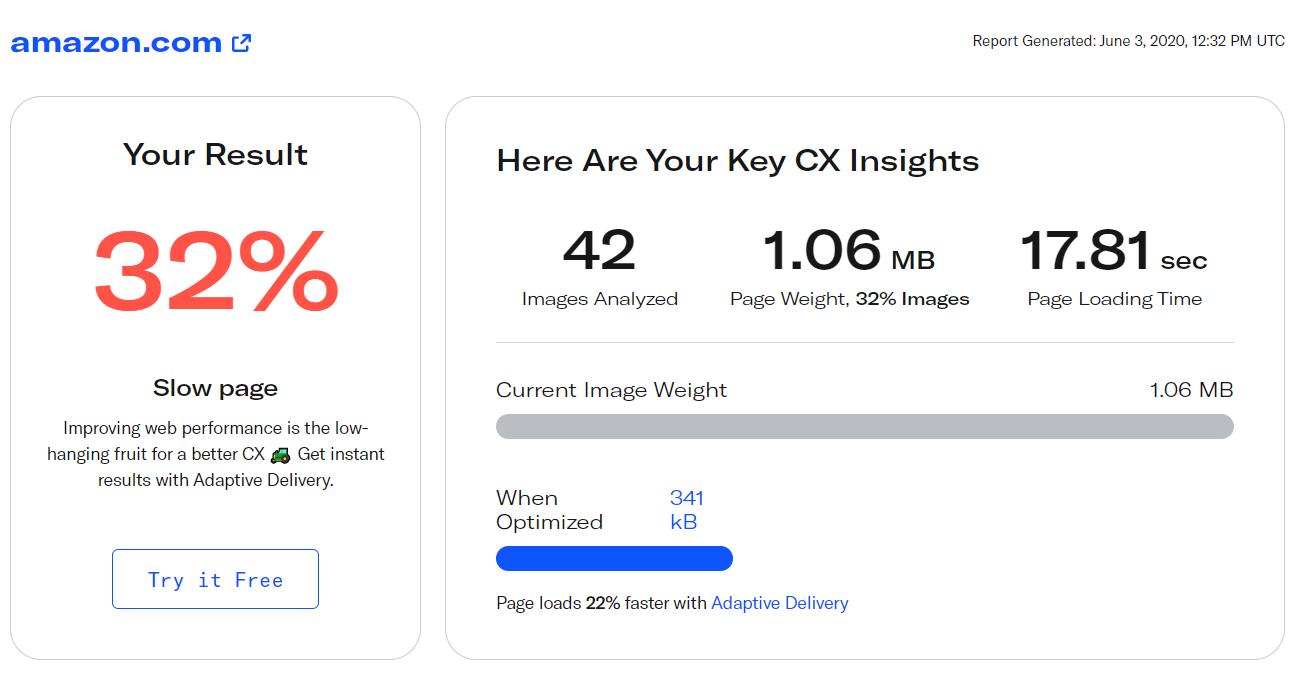Image resolution: width=1306 pixels, height=679 pixels.
Task: Expand the Your Result card
Action: (x=215, y=155)
